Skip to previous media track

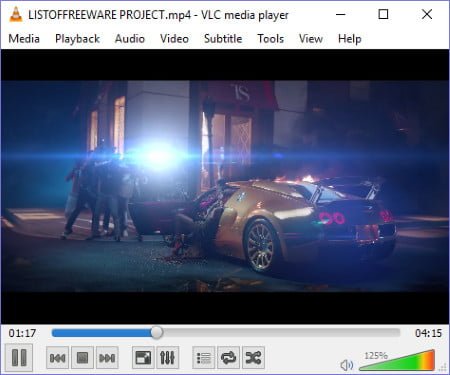(x=57, y=358)
